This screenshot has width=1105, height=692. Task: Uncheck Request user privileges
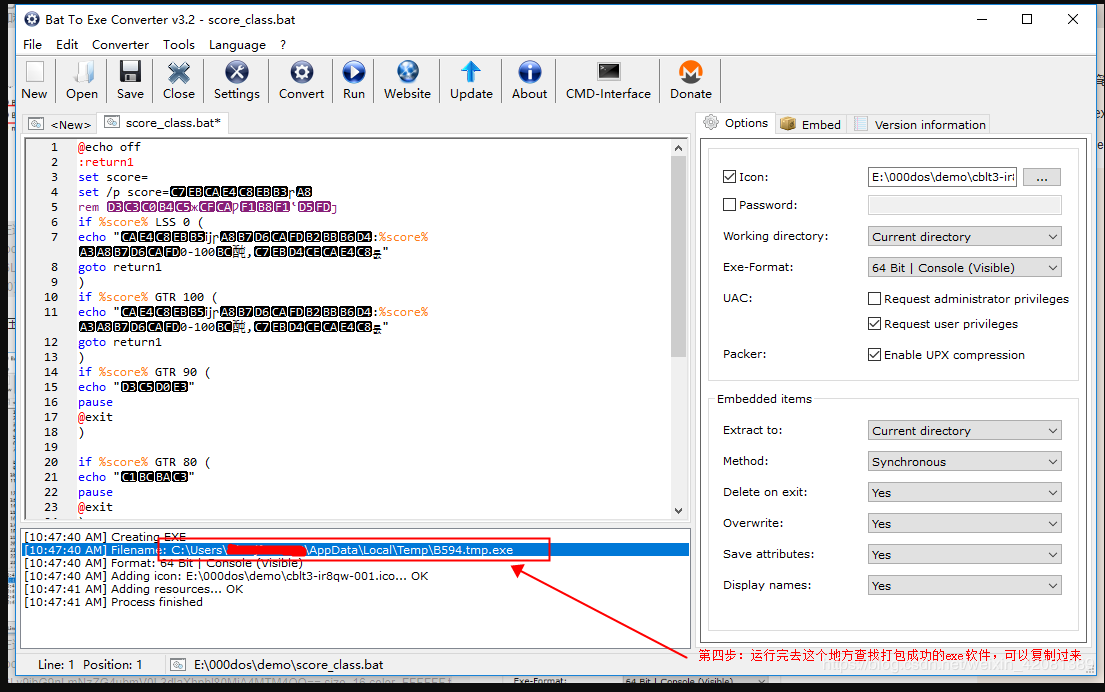click(875, 324)
